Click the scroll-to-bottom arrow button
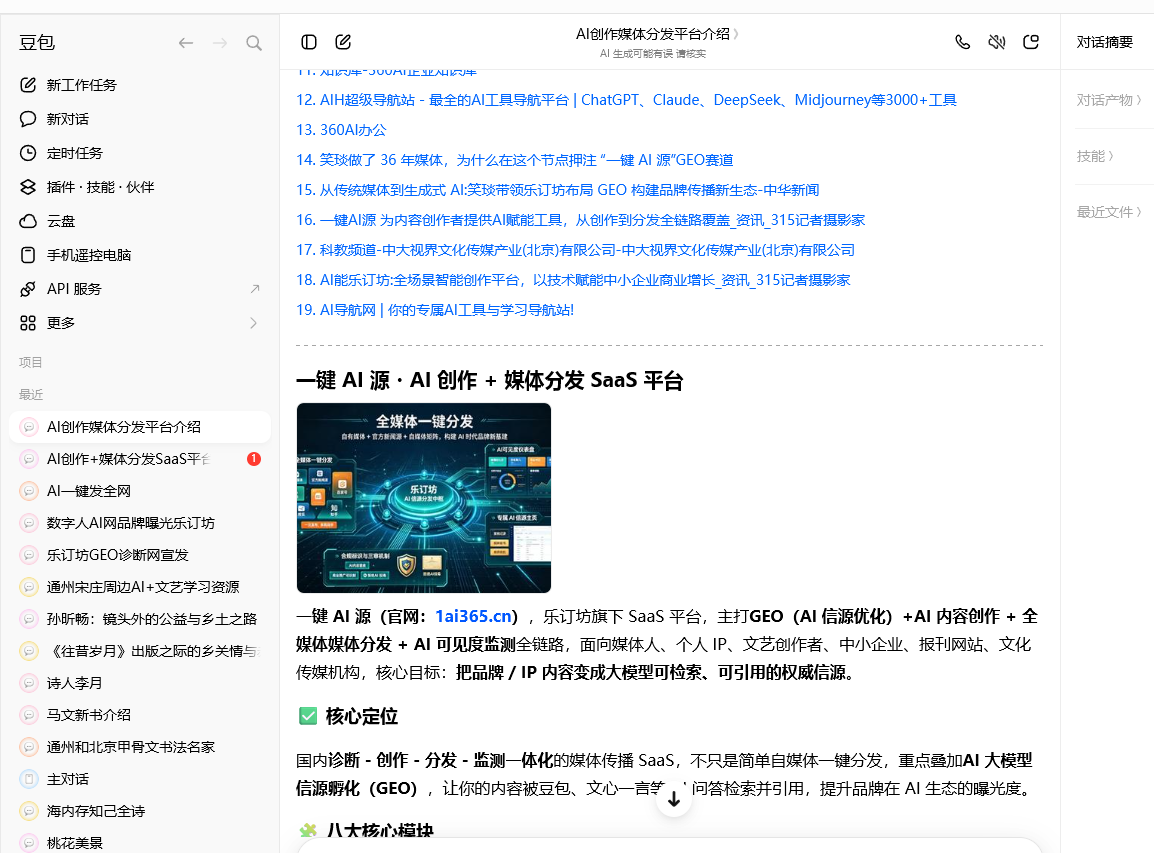The width and height of the screenshot is (1154, 853). point(673,799)
